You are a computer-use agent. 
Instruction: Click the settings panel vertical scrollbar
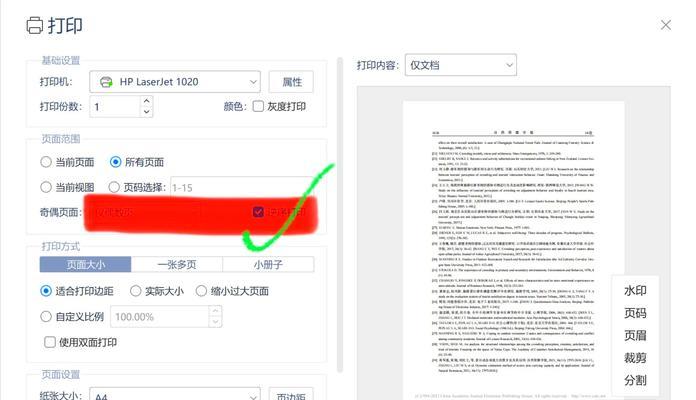pyautogui.click(x=340, y=215)
